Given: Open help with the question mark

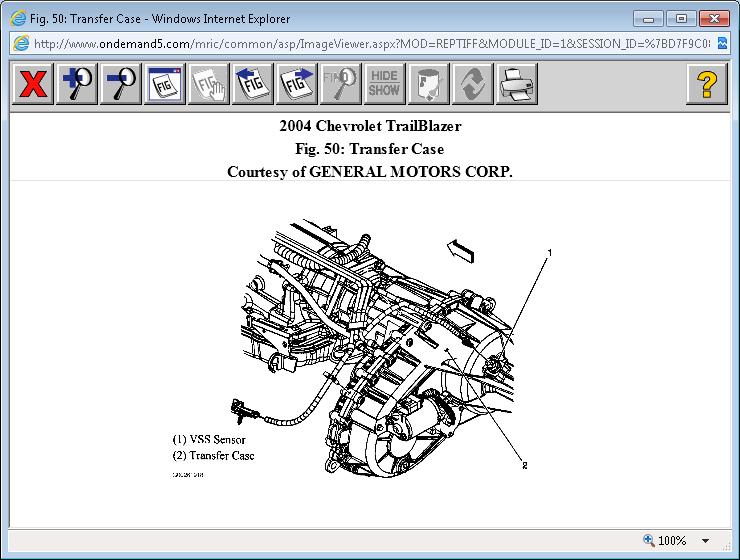Looking at the screenshot, I should click(706, 84).
